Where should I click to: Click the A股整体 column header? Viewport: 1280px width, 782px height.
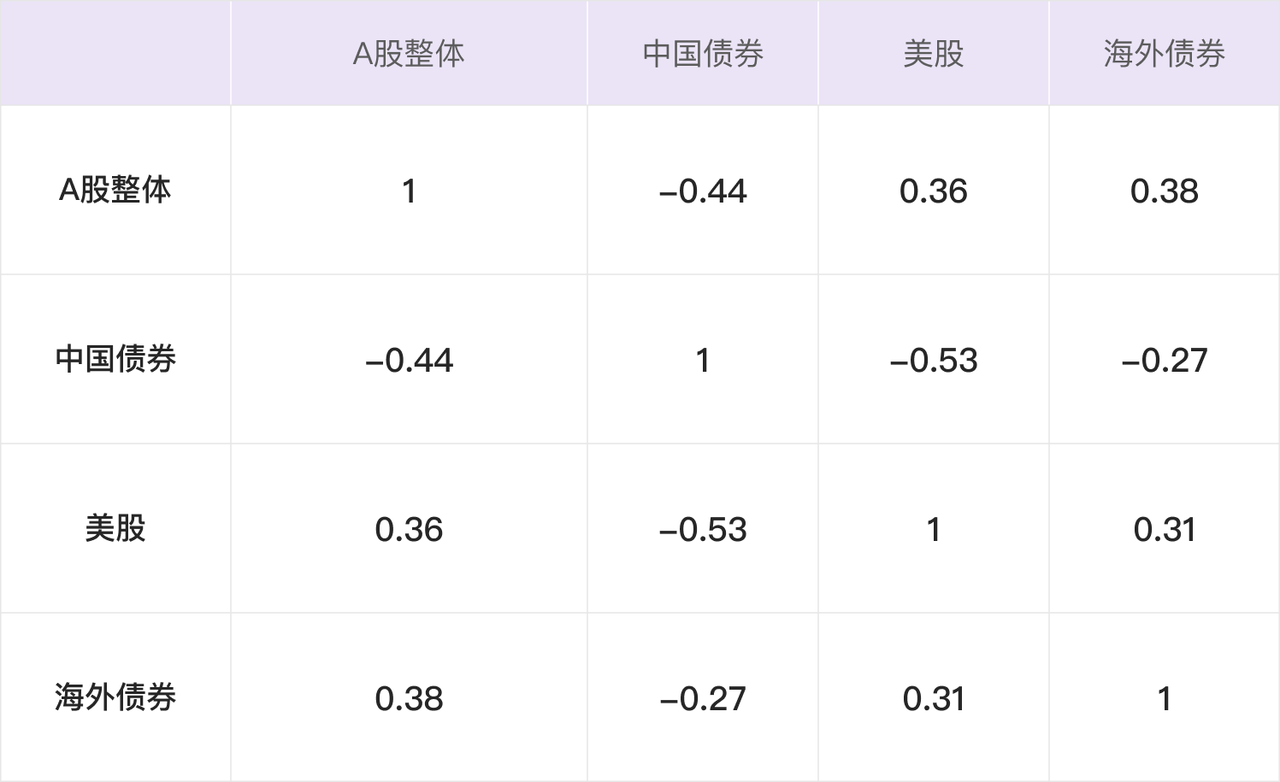pyautogui.click(x=409, y=54)
